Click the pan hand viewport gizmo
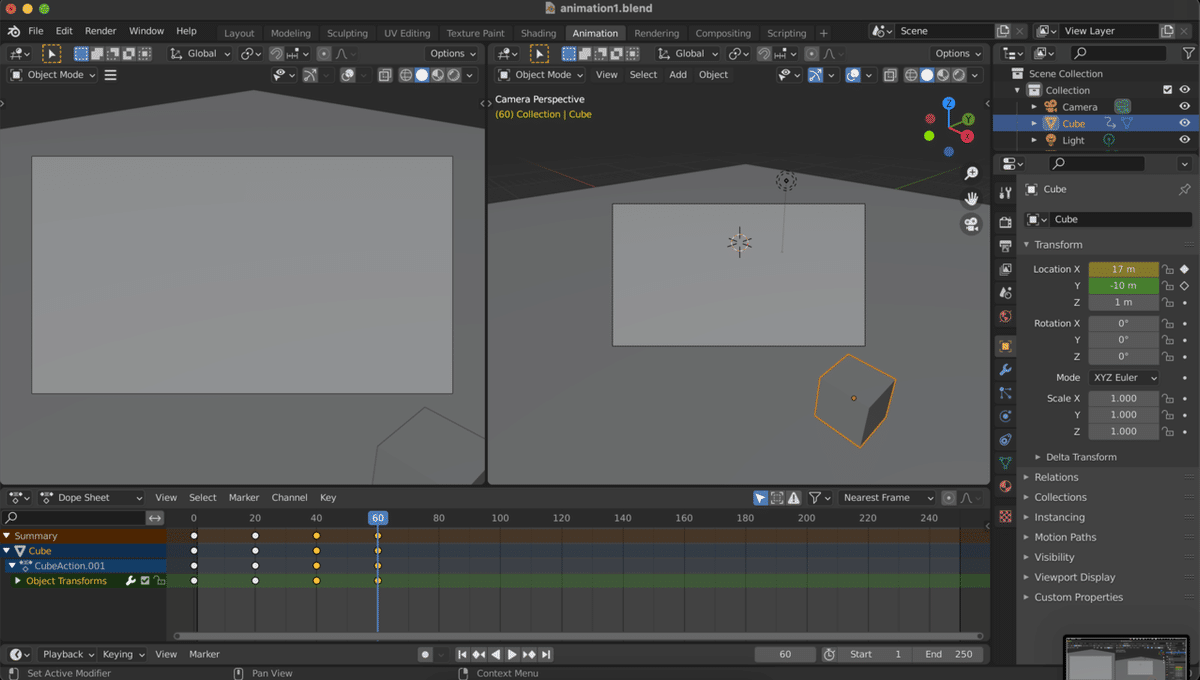This screenshot has height=680, width=1200. click(x=970, y=199)
